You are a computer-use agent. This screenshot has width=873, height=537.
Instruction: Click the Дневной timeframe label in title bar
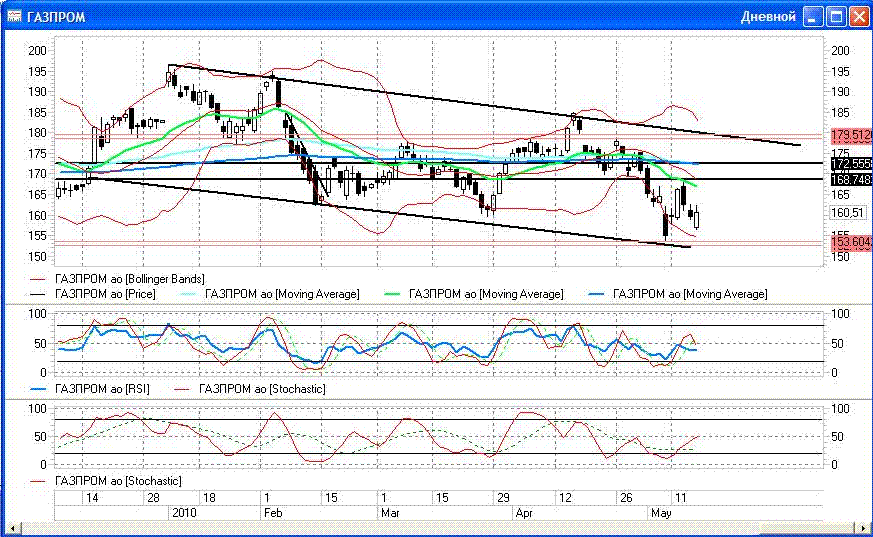(768, 17)
